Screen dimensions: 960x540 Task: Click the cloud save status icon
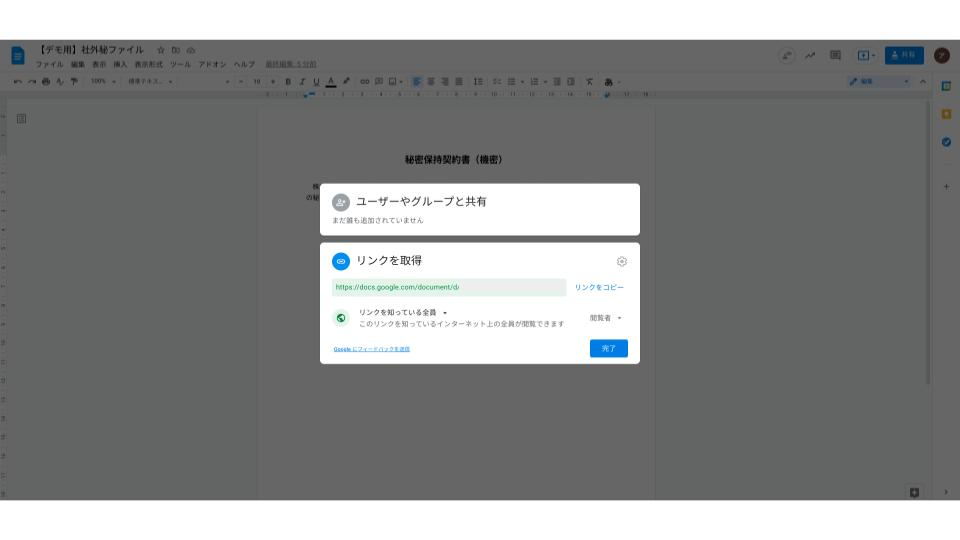[191, 50]
